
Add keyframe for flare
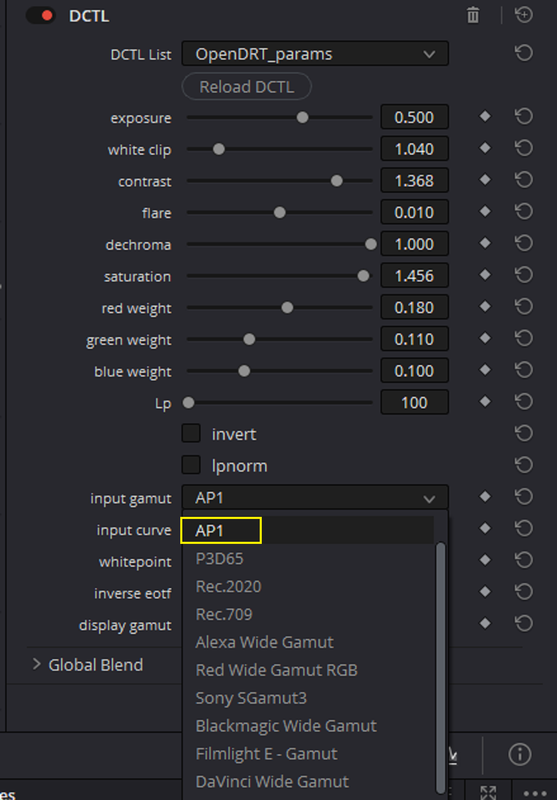485,211
